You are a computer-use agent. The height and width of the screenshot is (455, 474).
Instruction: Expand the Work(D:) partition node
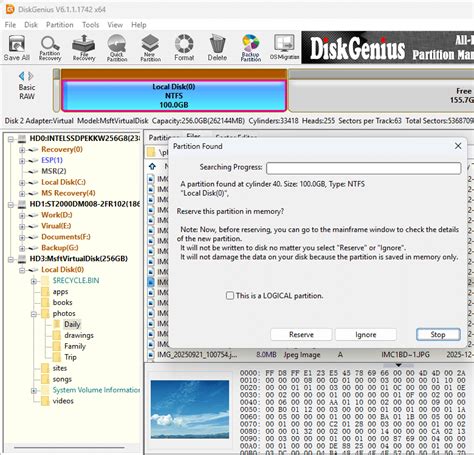pos(22,215)
